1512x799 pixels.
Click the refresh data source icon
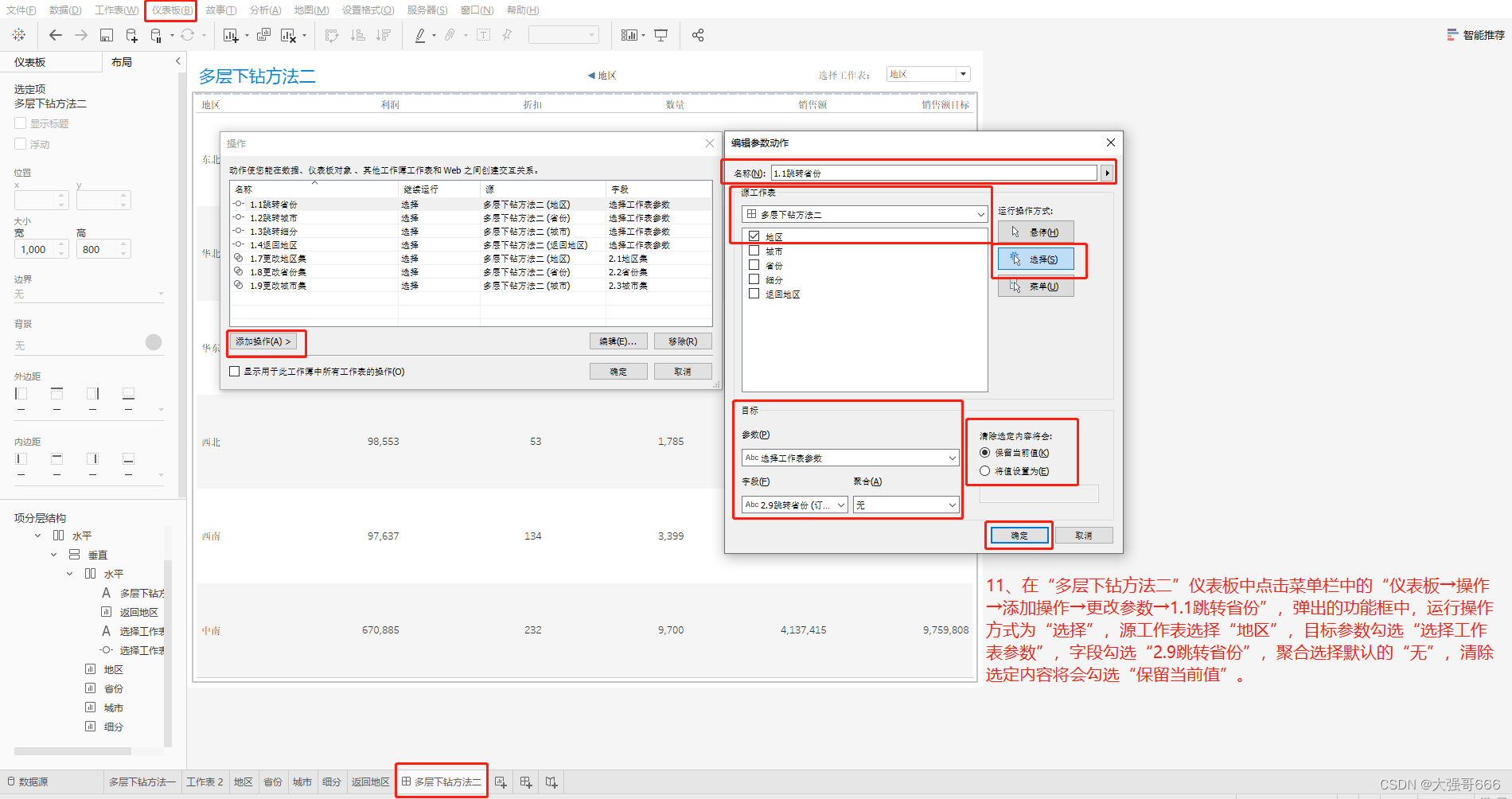pos(188,35)
